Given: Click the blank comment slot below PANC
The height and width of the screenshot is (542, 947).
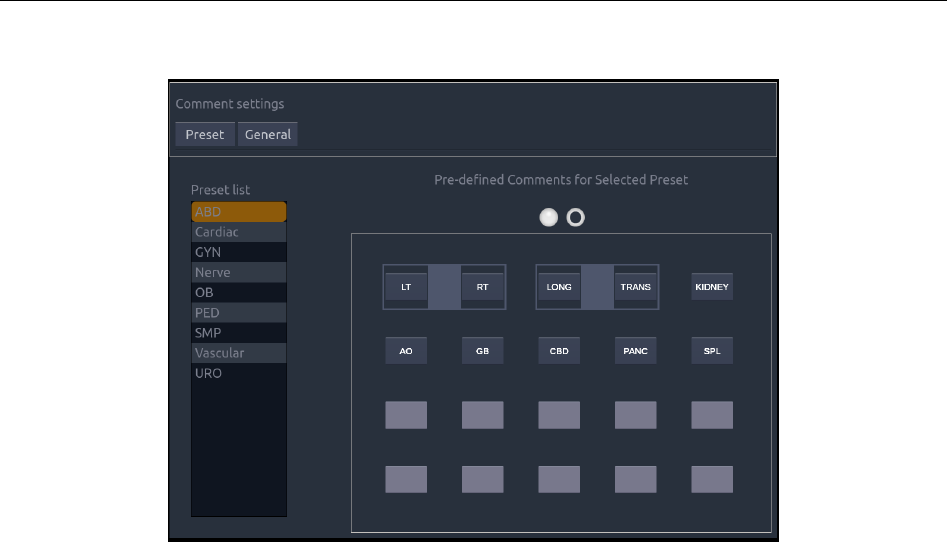Looking at the screenshot, I should point(635,415).
